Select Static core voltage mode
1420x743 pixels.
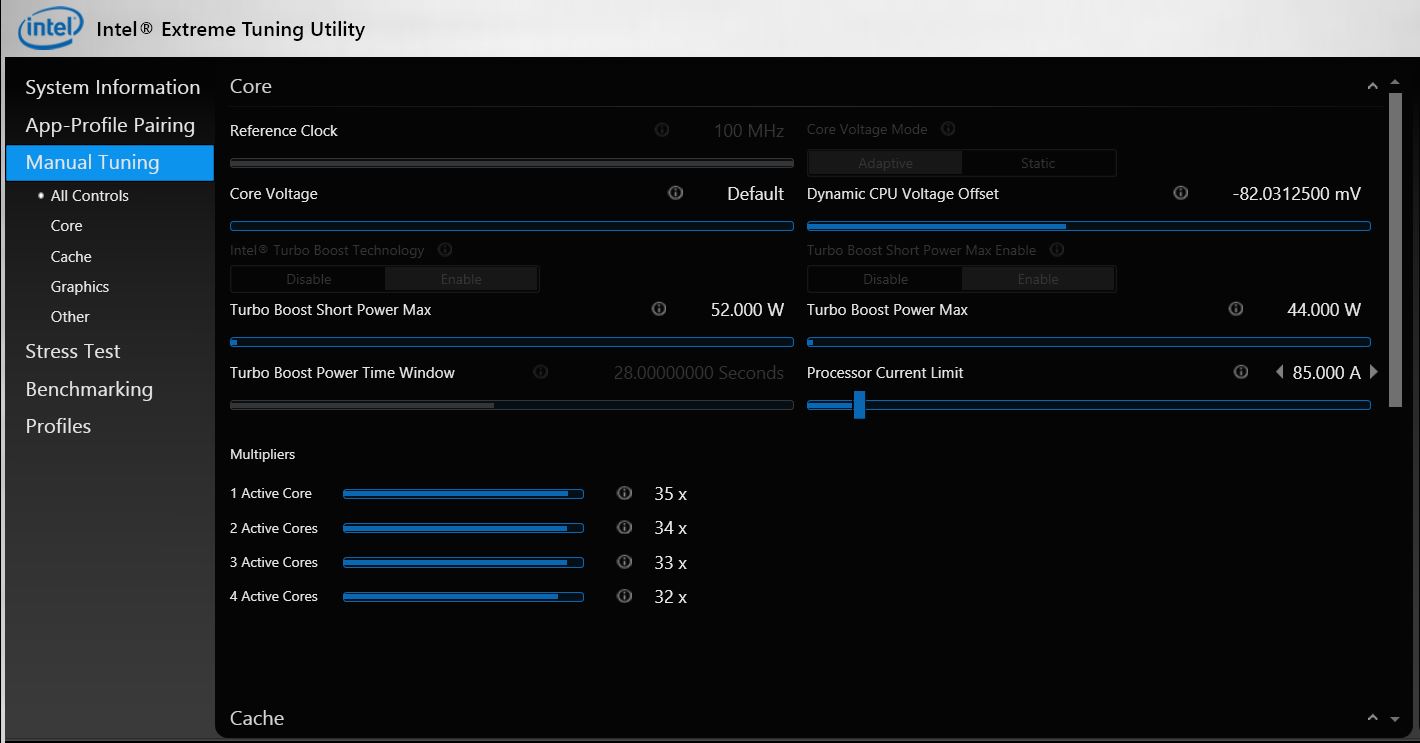(x=1038, y=163)
